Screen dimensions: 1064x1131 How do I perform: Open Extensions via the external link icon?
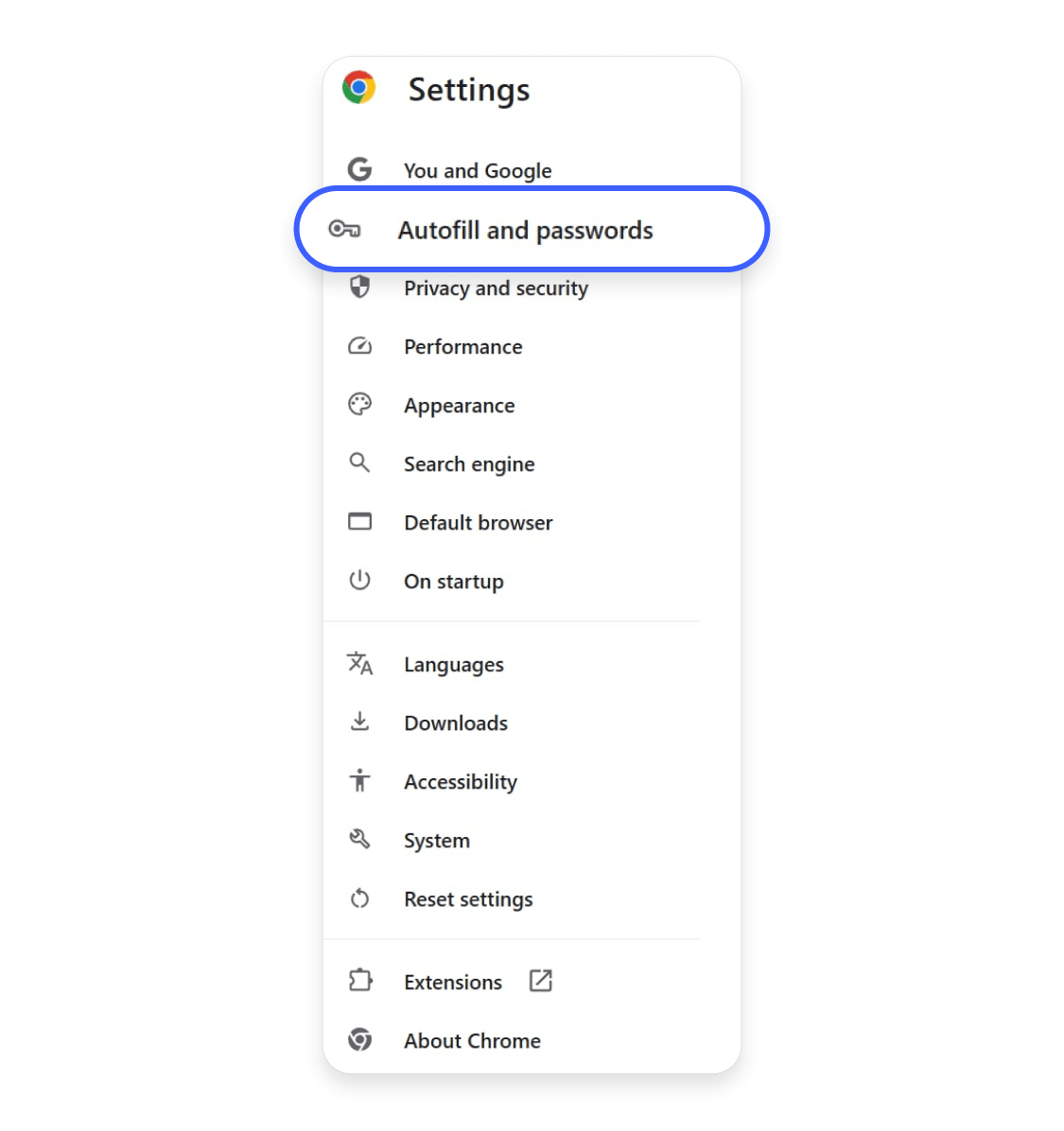[540, 982]
